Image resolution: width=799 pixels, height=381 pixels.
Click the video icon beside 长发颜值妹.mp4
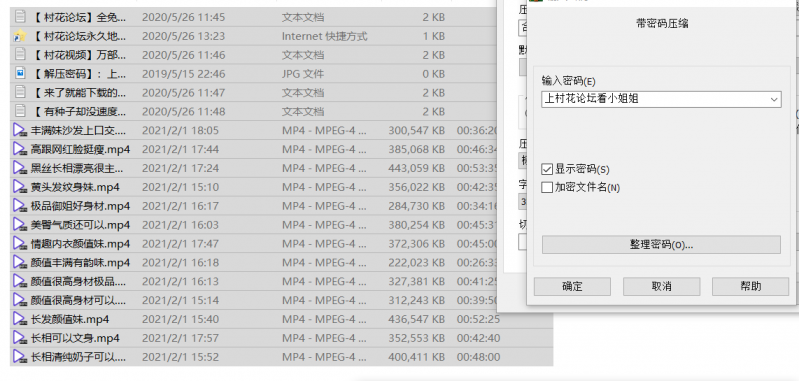click(x=20, y=319)
